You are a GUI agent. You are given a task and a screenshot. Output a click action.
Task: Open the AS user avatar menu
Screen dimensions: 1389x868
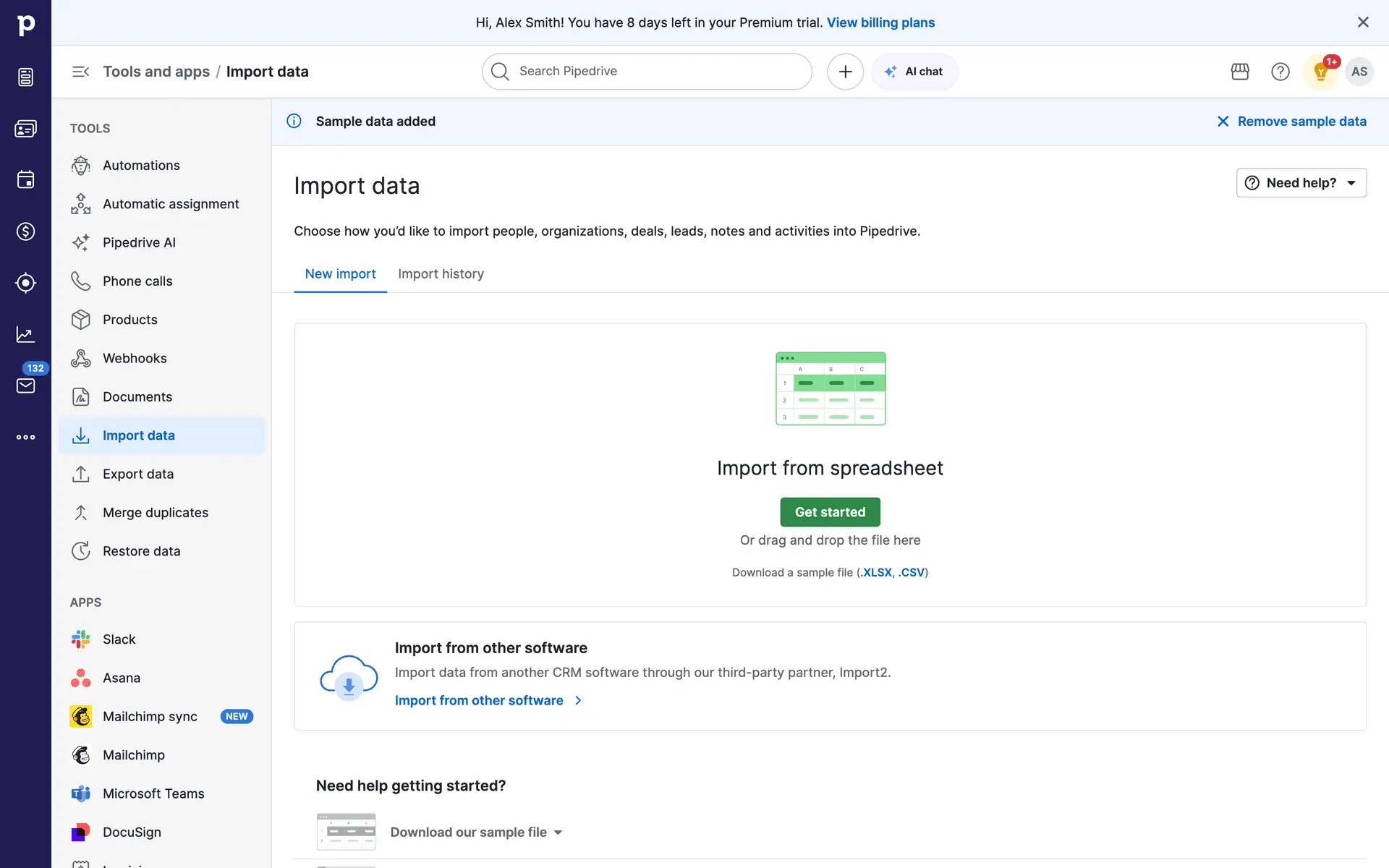pyautogui.click(x=1359, y=72)
